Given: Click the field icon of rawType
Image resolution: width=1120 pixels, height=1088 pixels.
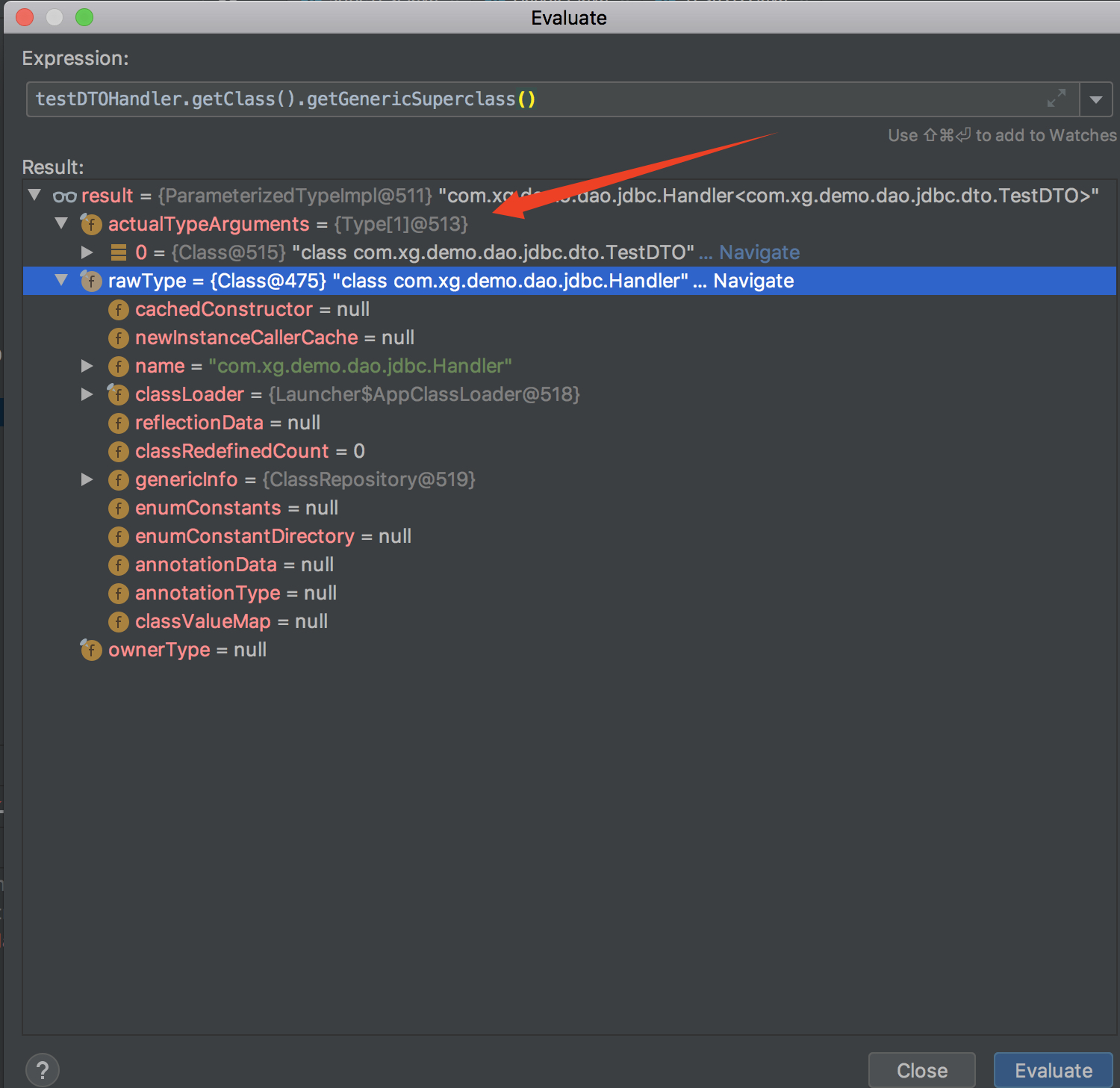Looking at the screenshot, I should [x=91, y=281].
